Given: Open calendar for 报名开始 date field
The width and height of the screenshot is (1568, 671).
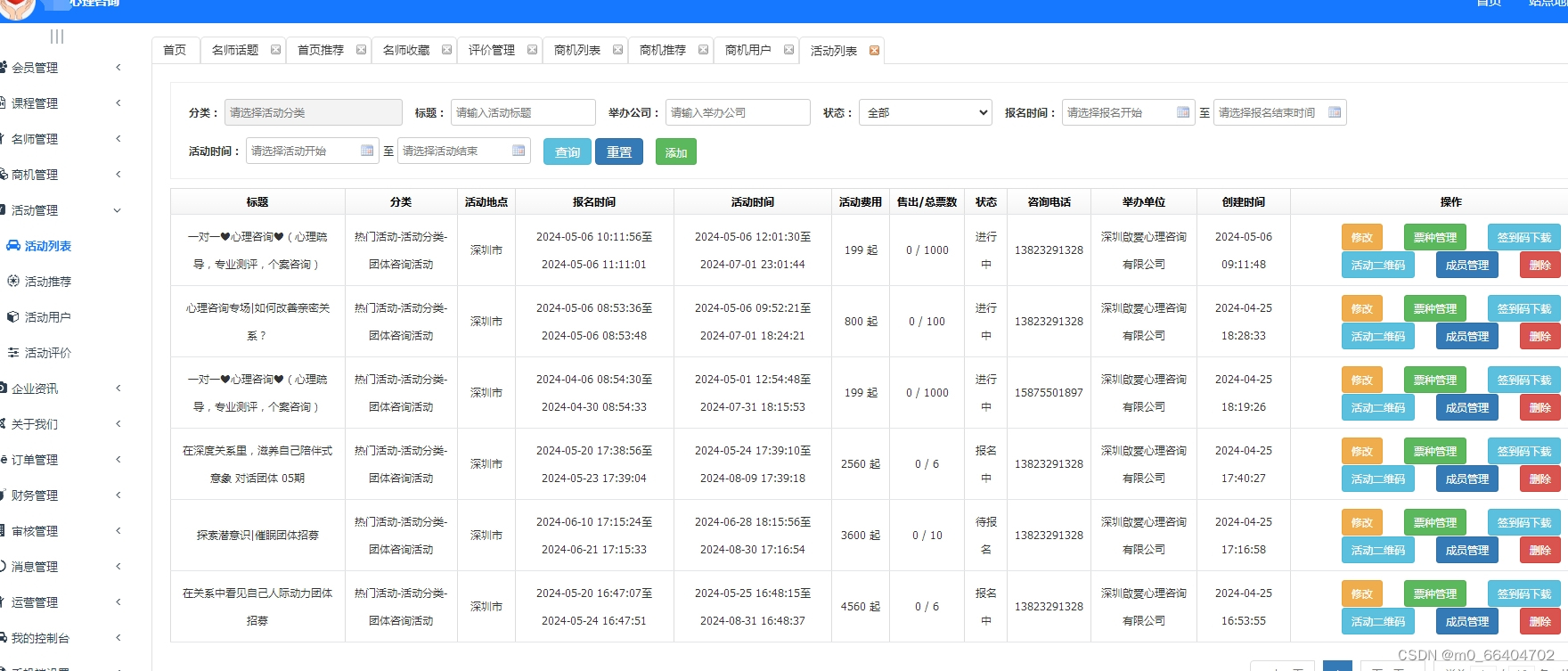Looking at the screenshot, I should (1183, 112).
